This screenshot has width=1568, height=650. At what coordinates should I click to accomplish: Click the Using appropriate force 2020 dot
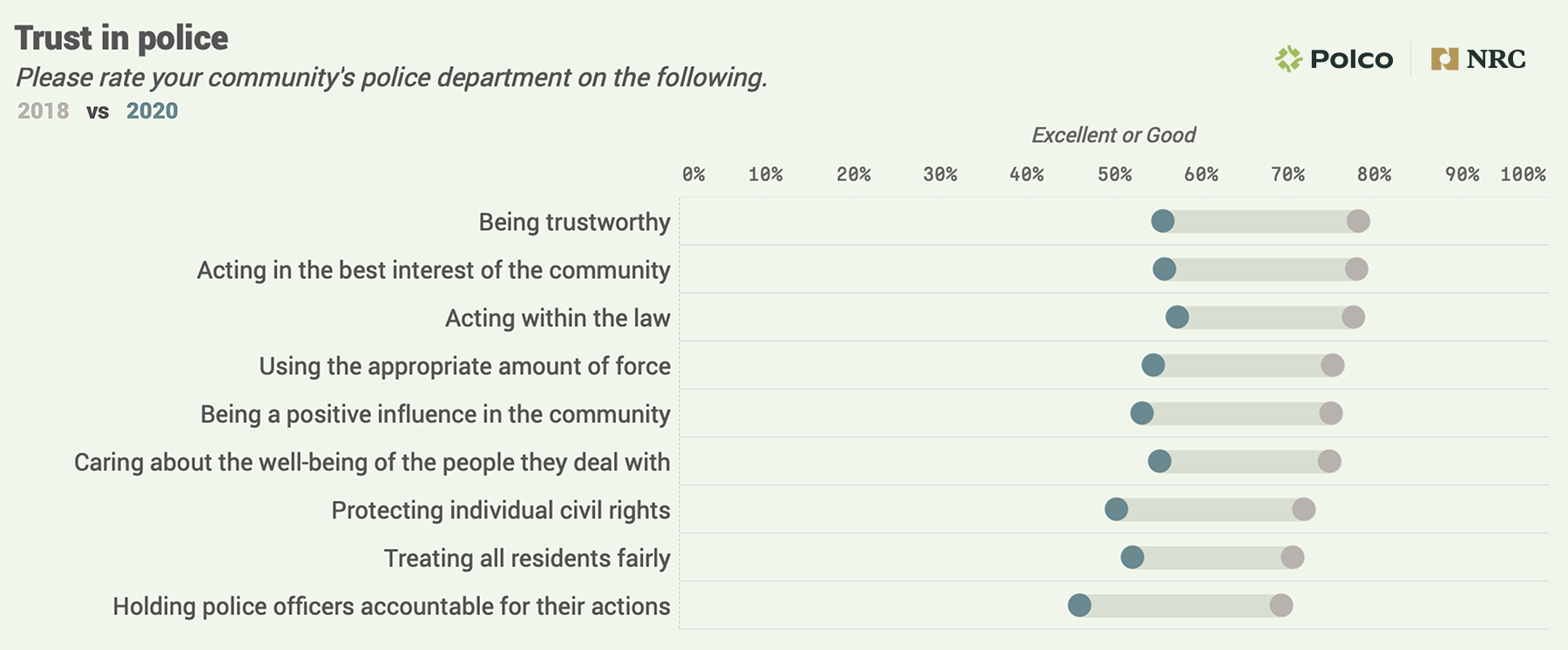click(1153, 366)
